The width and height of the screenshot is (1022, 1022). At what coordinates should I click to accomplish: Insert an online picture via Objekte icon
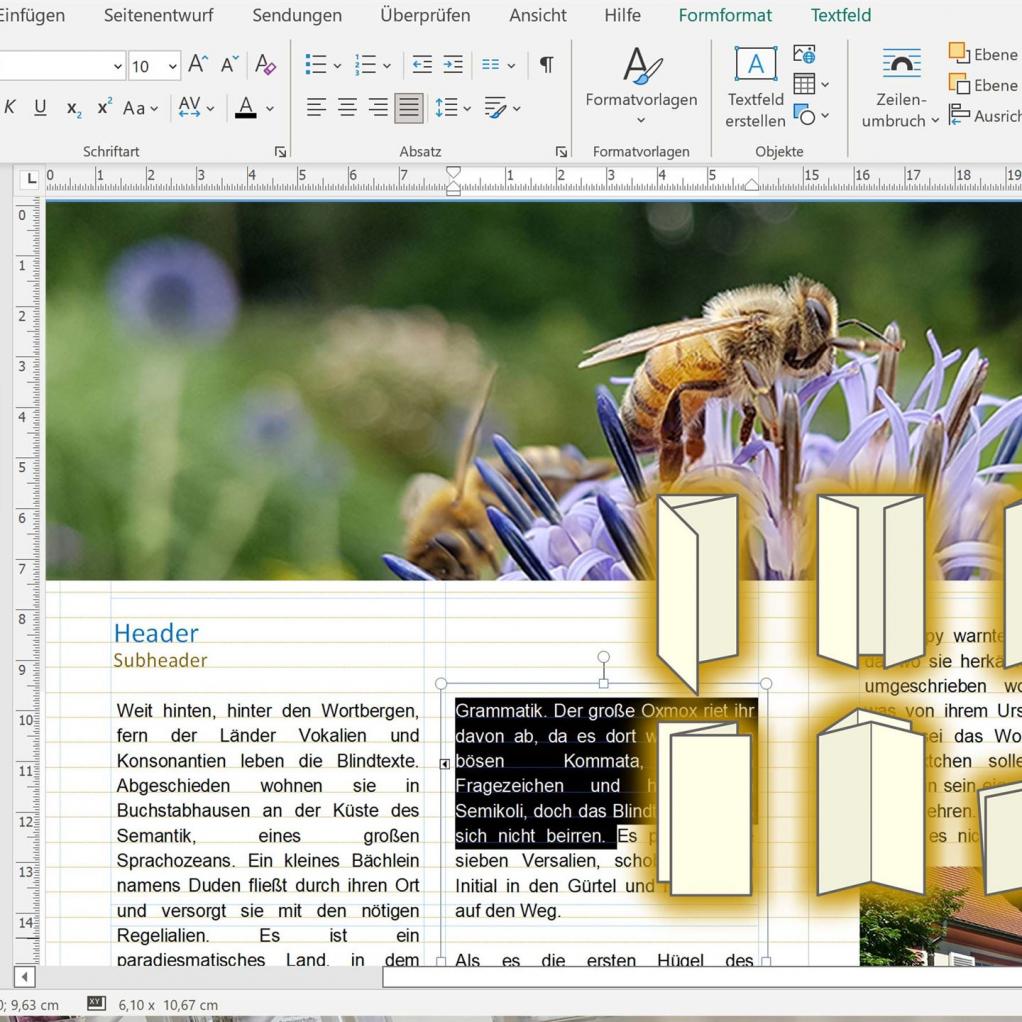(x=804, y=54)
